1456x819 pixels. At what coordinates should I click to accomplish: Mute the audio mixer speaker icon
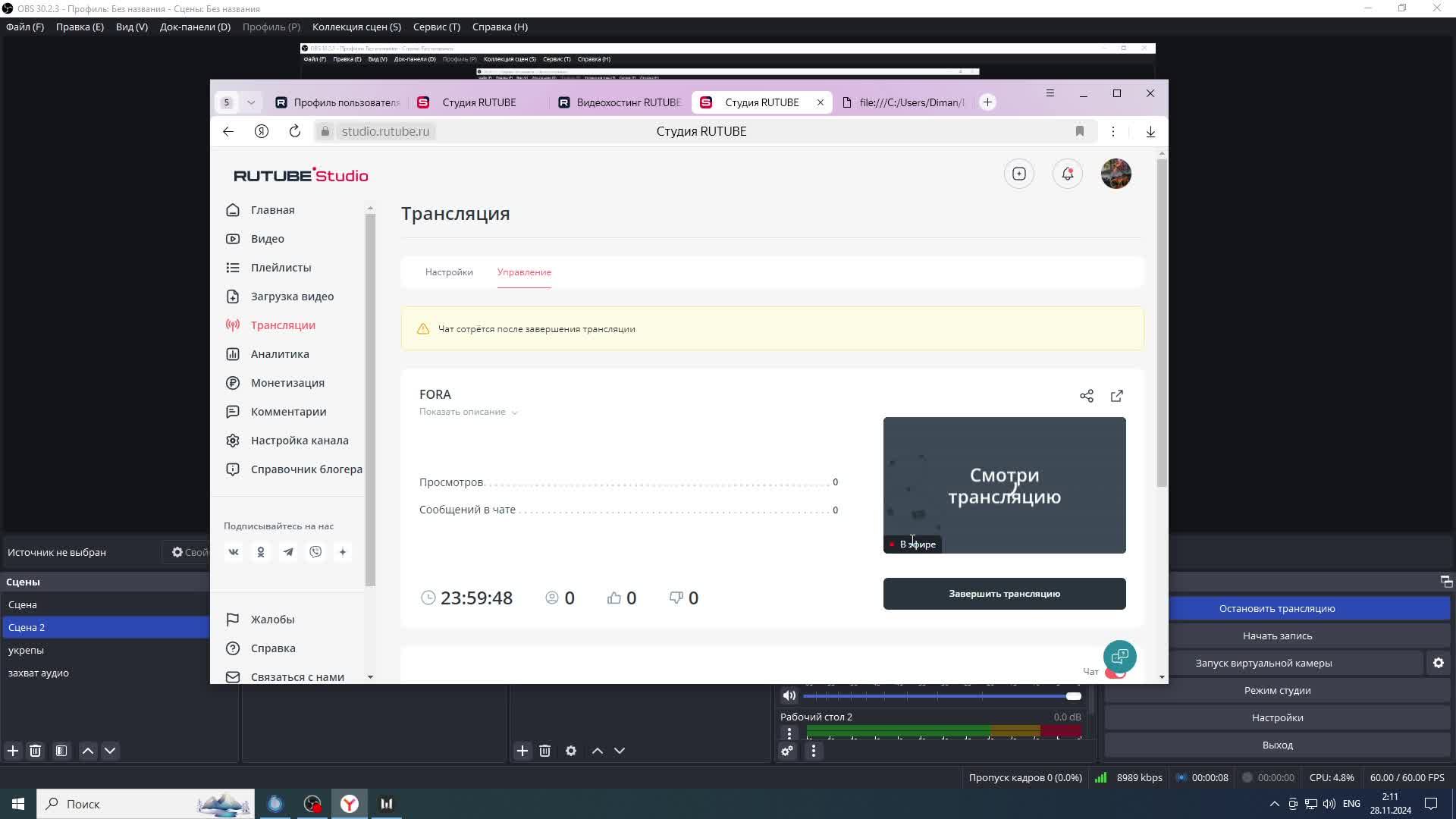point(789,695)
